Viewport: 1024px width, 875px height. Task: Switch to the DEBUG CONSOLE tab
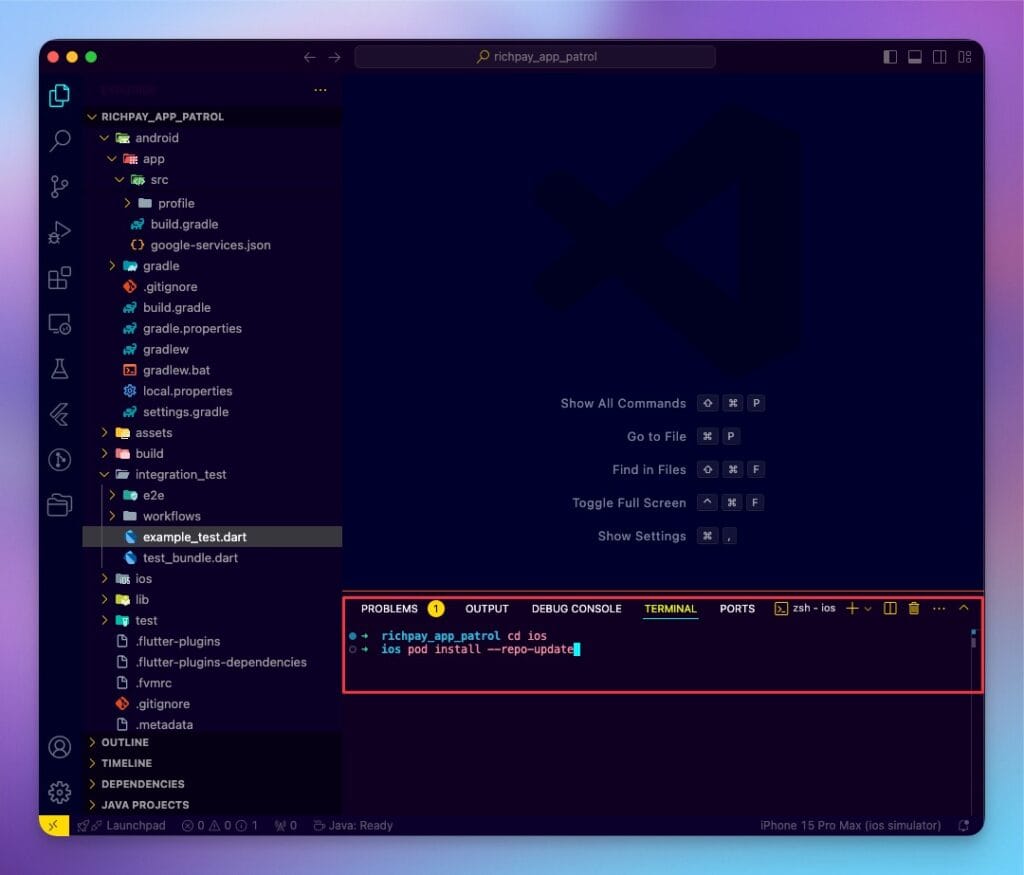[576, 609]
